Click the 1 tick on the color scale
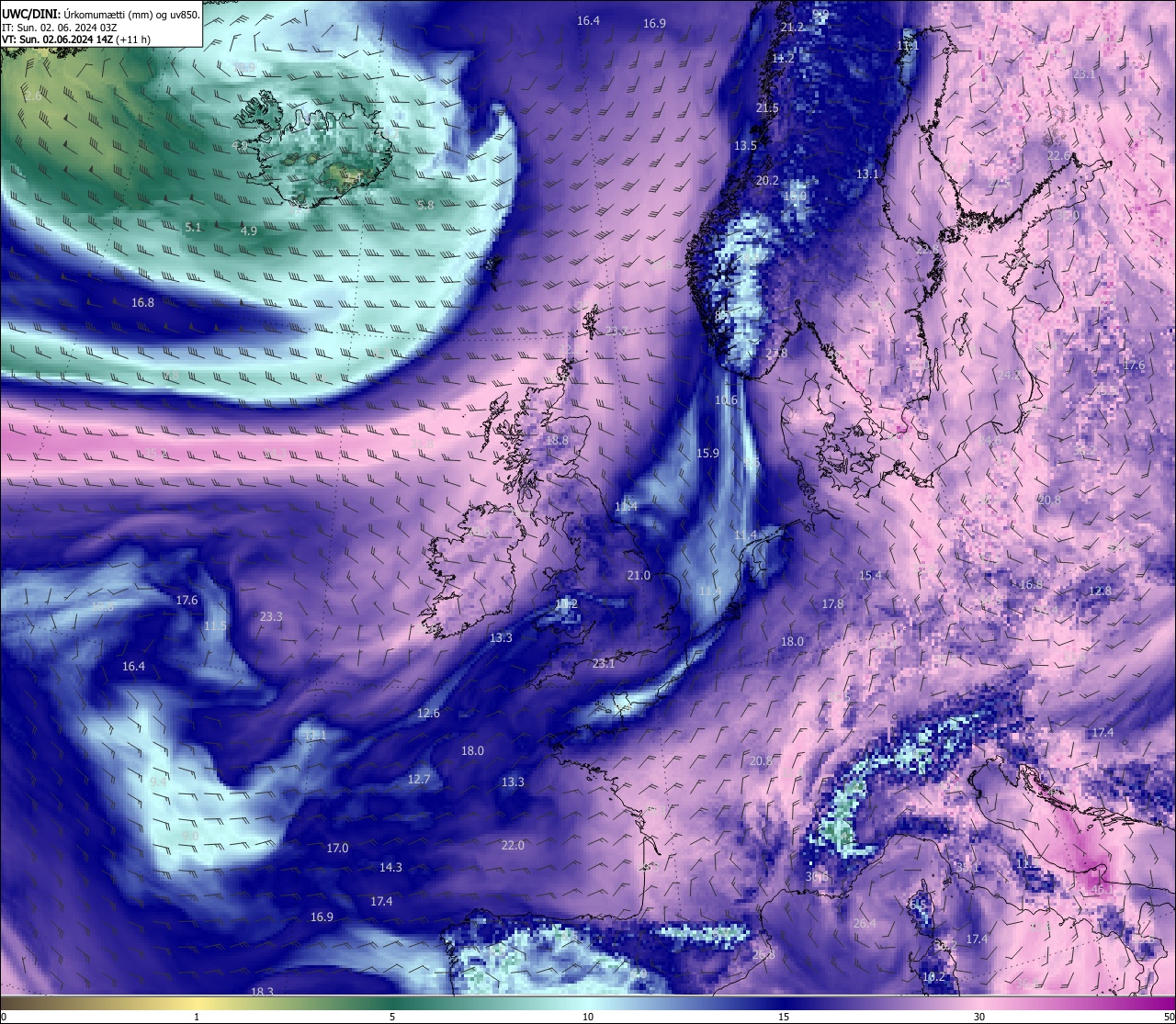The width and height of the screenshot is (1176, 1024). tap(197, 1017)
